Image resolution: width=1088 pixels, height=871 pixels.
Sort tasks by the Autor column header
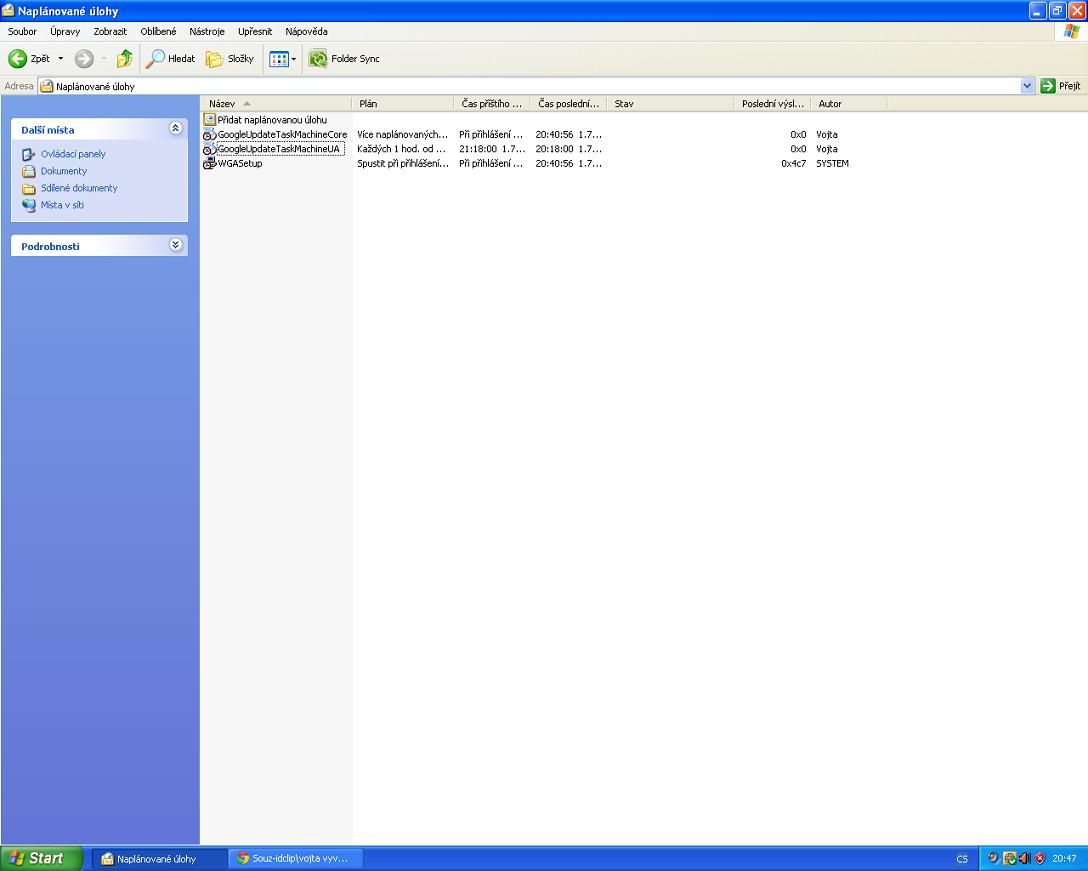click(849, 103)
